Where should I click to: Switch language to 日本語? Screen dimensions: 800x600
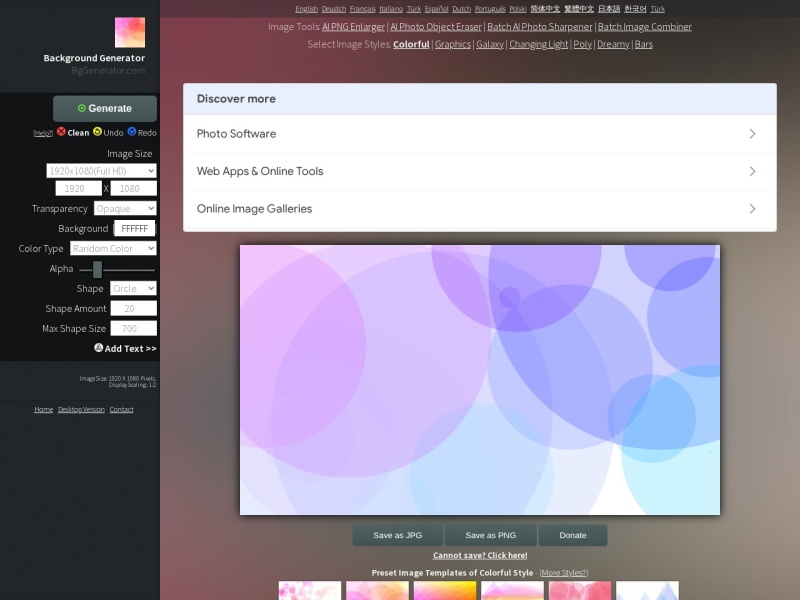pyautogui.click(x=609, y=9)
